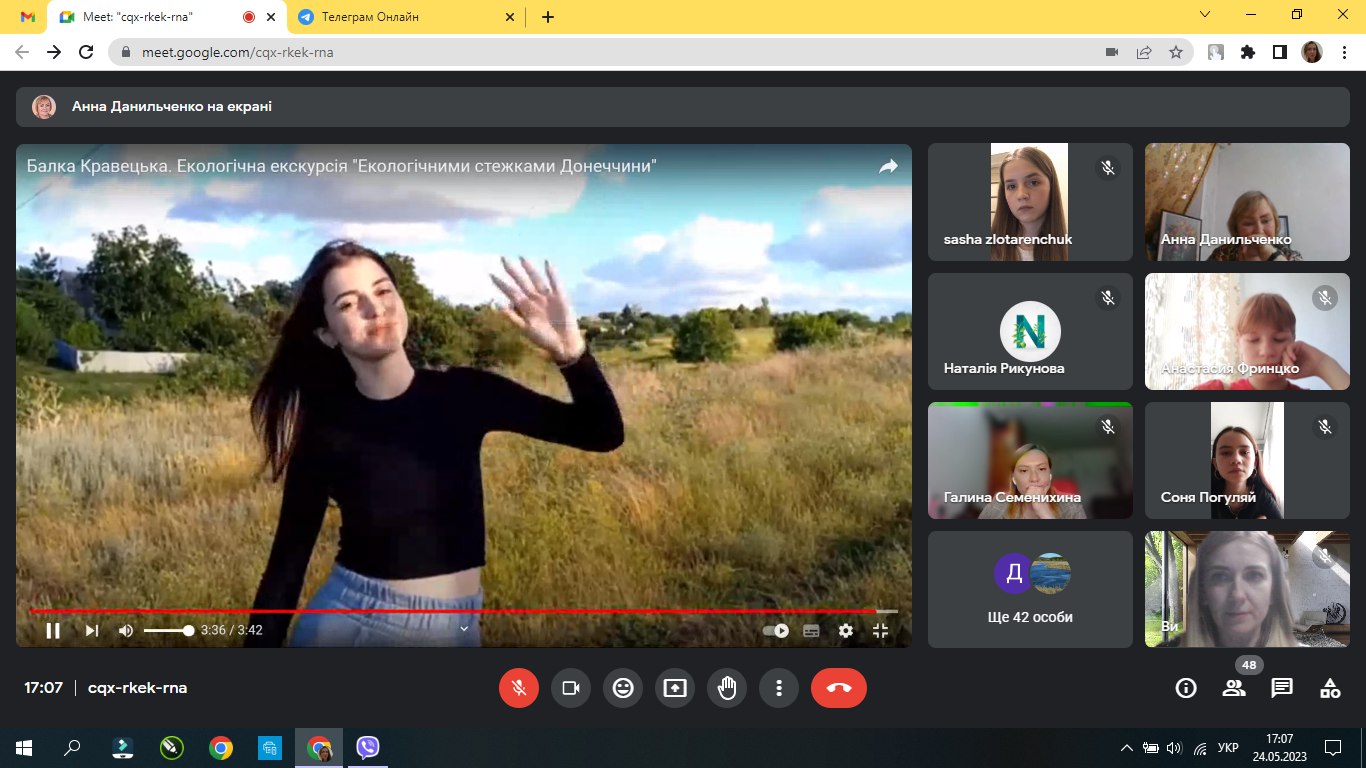Open Chrome extensions puzzle icon
Viewport: 1366px width, 768px height.
1247,52
